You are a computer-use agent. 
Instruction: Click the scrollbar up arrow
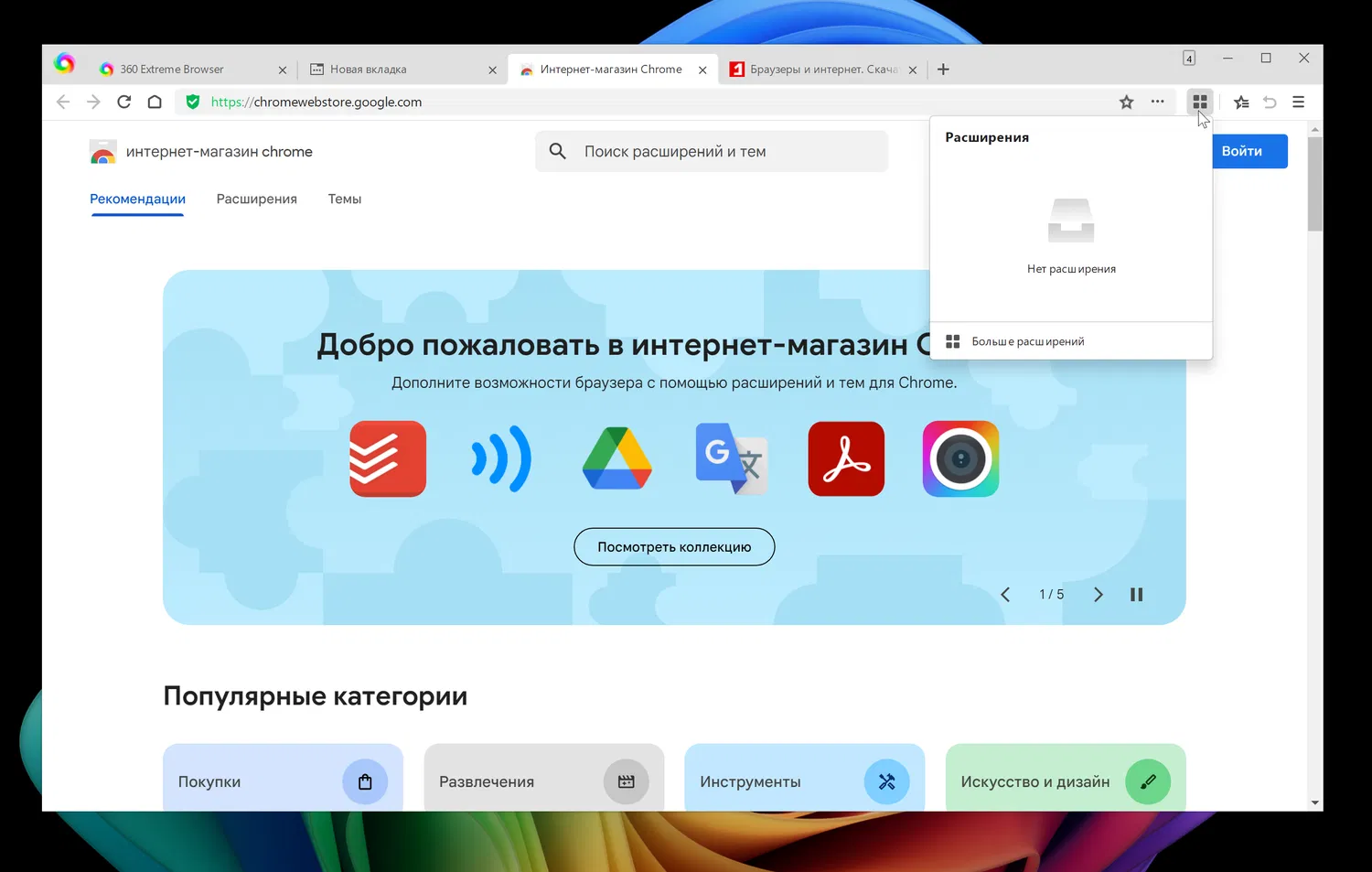point(1315,129)
